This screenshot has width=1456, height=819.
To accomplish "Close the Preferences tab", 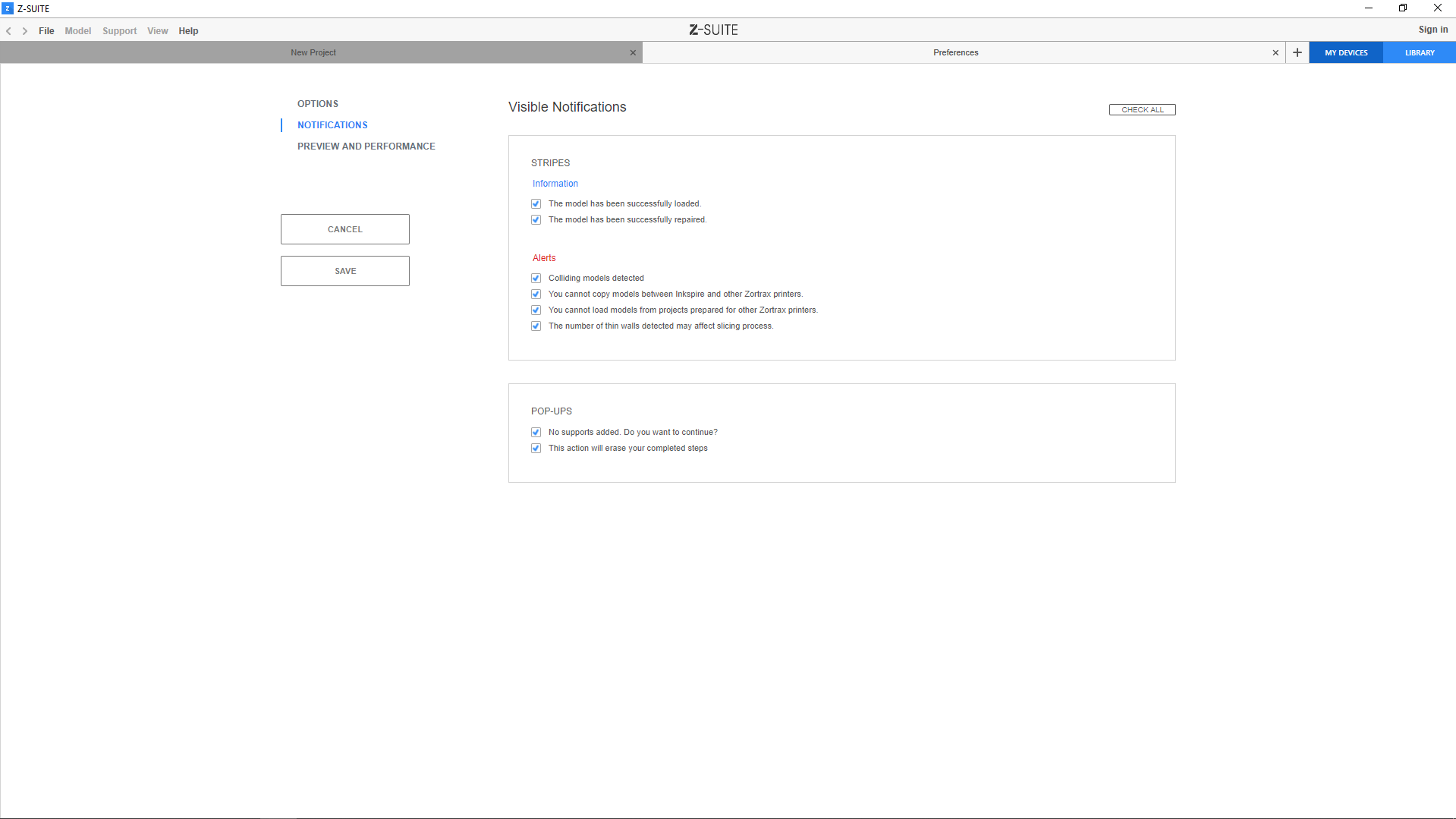I will [x=1275, y=52].
